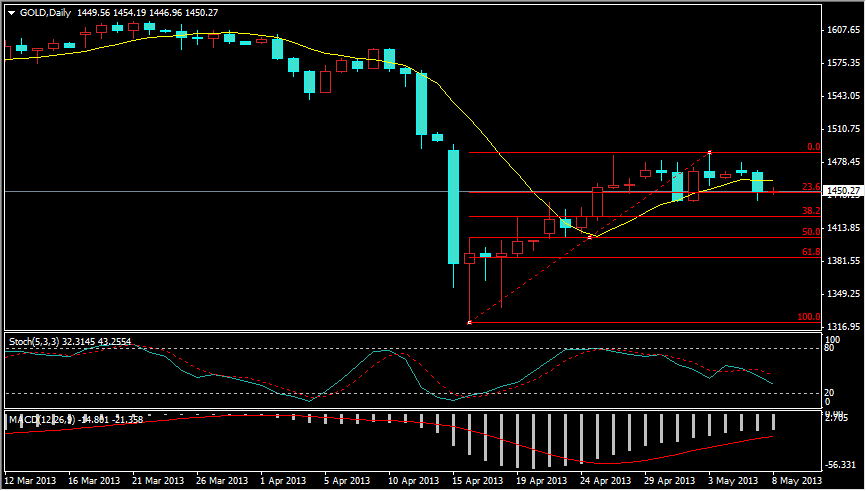Viewport: 866px width, 491px height.
Task: Select the Fibonacci 0.0 level label
Action: tap(813, 146)
